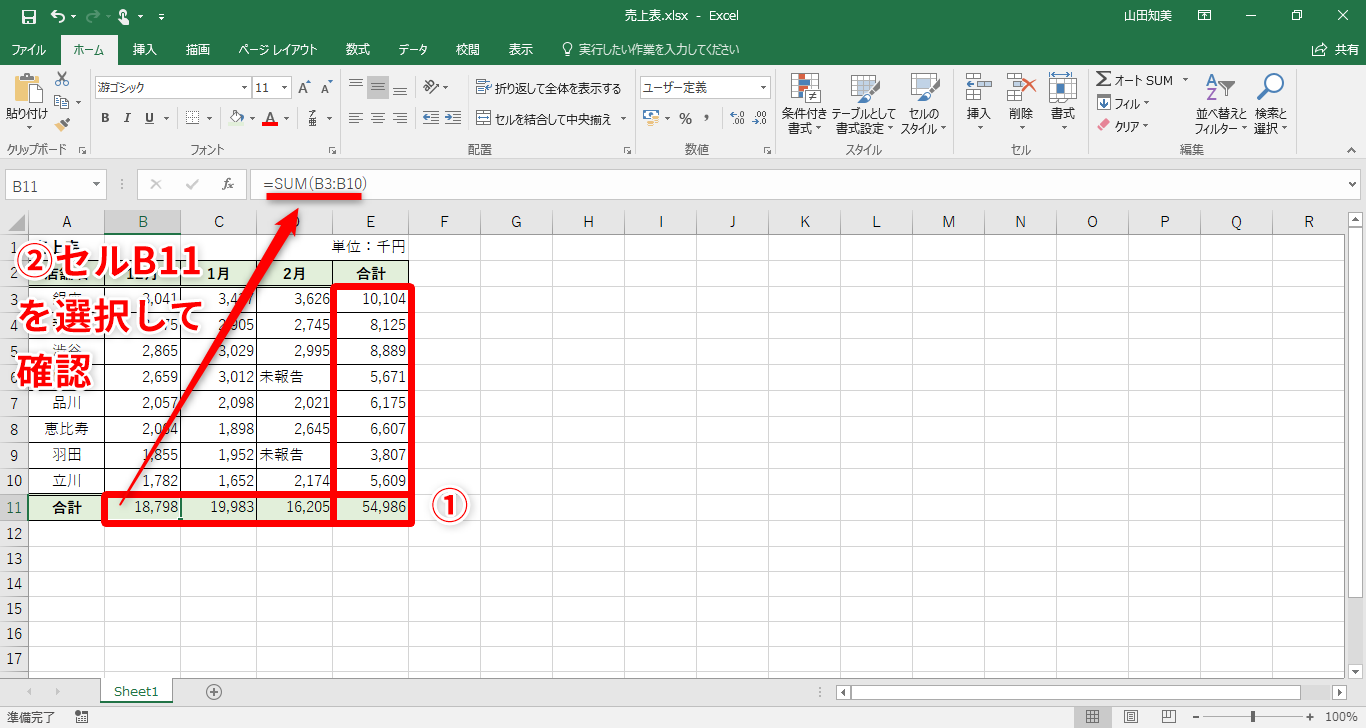Screen dimensions: 1366x728
Task: Switch to Page Layout view in status bar
Action: point(1131,717)
